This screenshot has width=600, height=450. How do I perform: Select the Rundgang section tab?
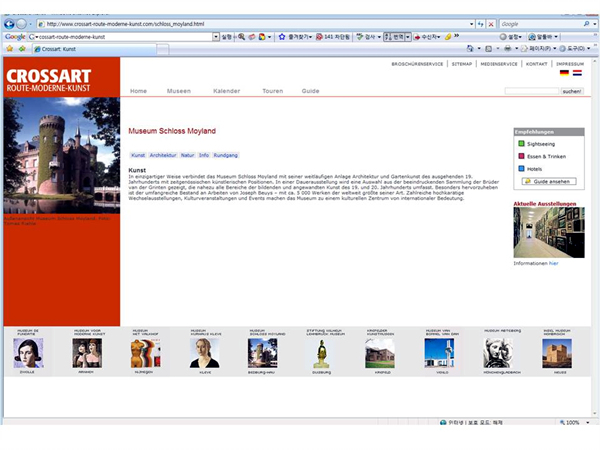pos(225,155)
